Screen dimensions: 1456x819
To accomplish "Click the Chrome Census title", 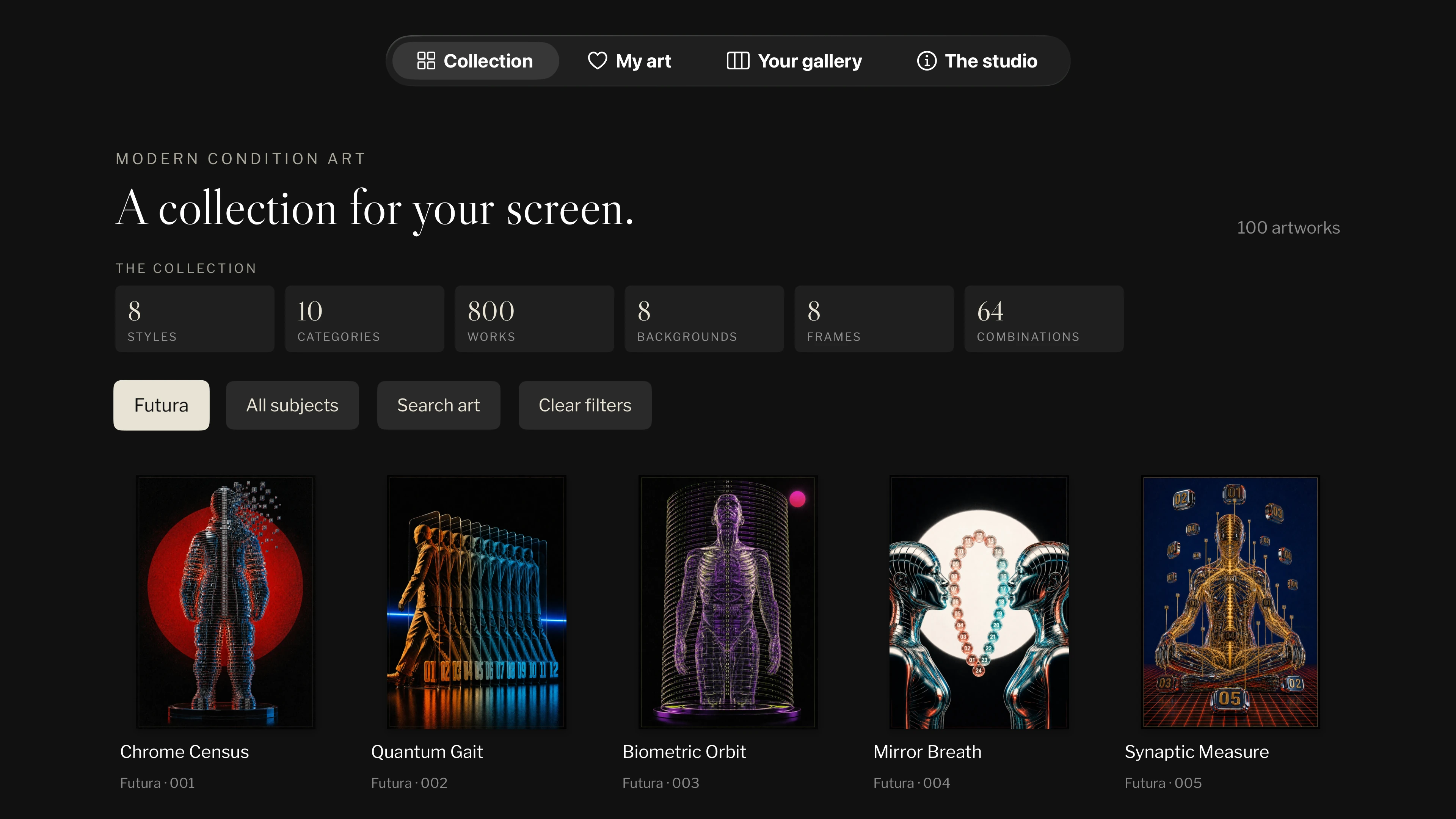I will (184, 752).
